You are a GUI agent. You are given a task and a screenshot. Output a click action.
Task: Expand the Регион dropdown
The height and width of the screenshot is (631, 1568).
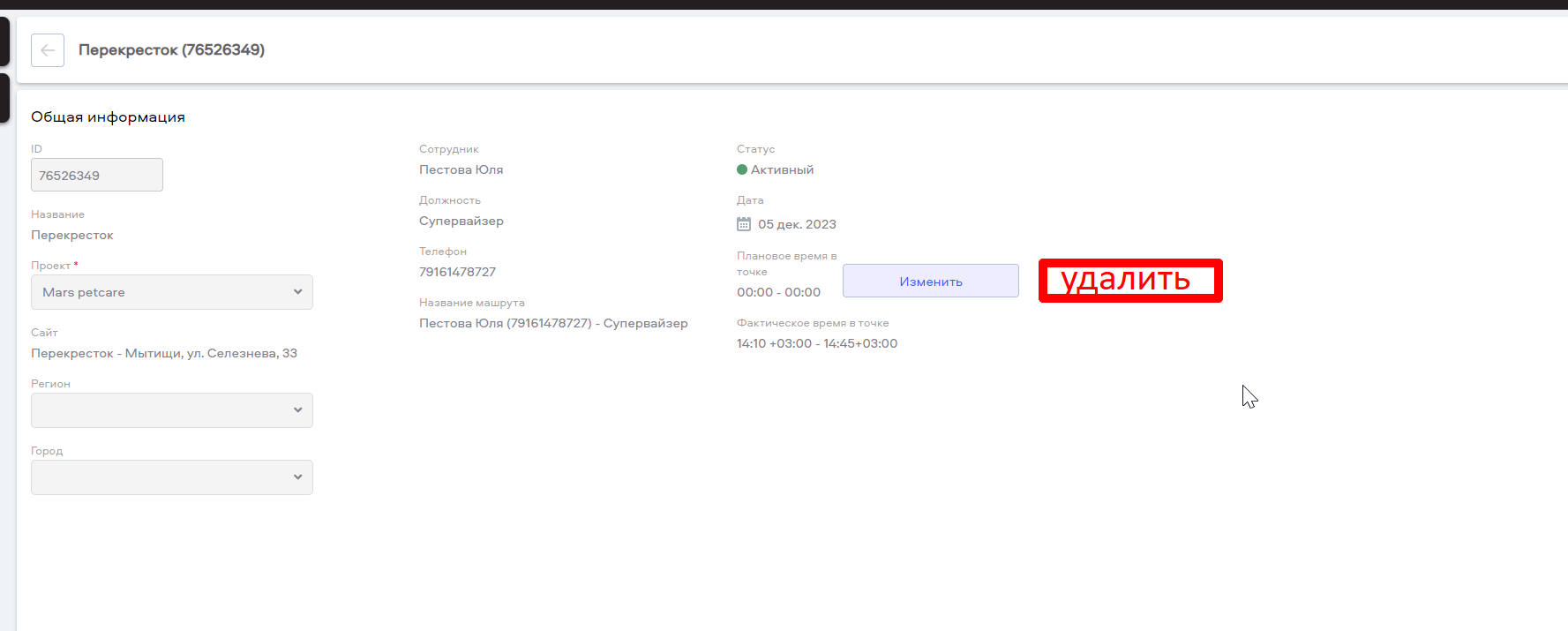172,410
